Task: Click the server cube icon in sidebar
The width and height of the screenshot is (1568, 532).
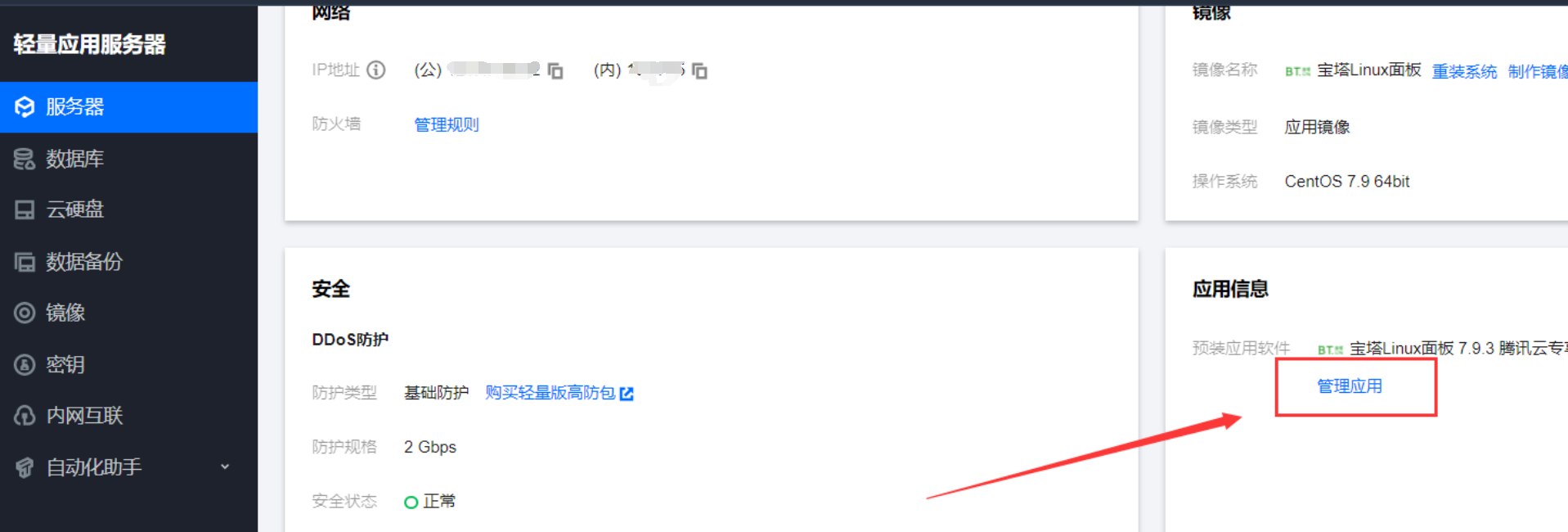Action: click(x=25, y=107)
